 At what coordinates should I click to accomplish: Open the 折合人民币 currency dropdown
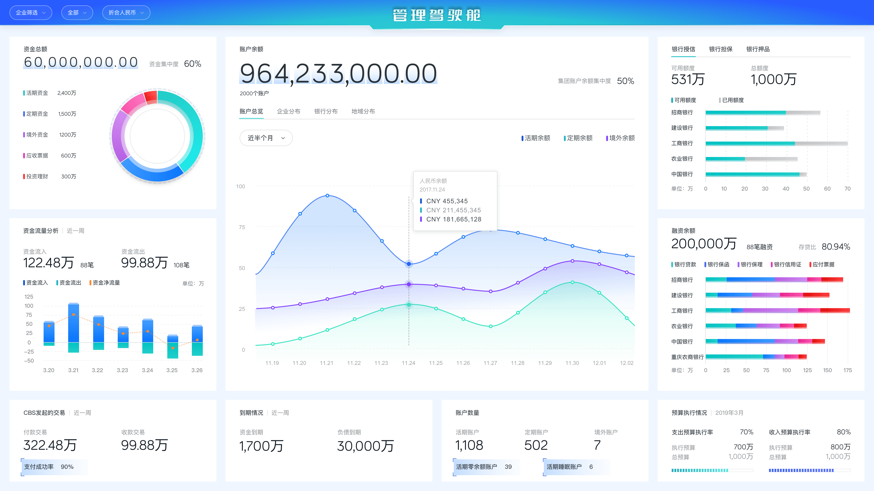coord(126,13)
